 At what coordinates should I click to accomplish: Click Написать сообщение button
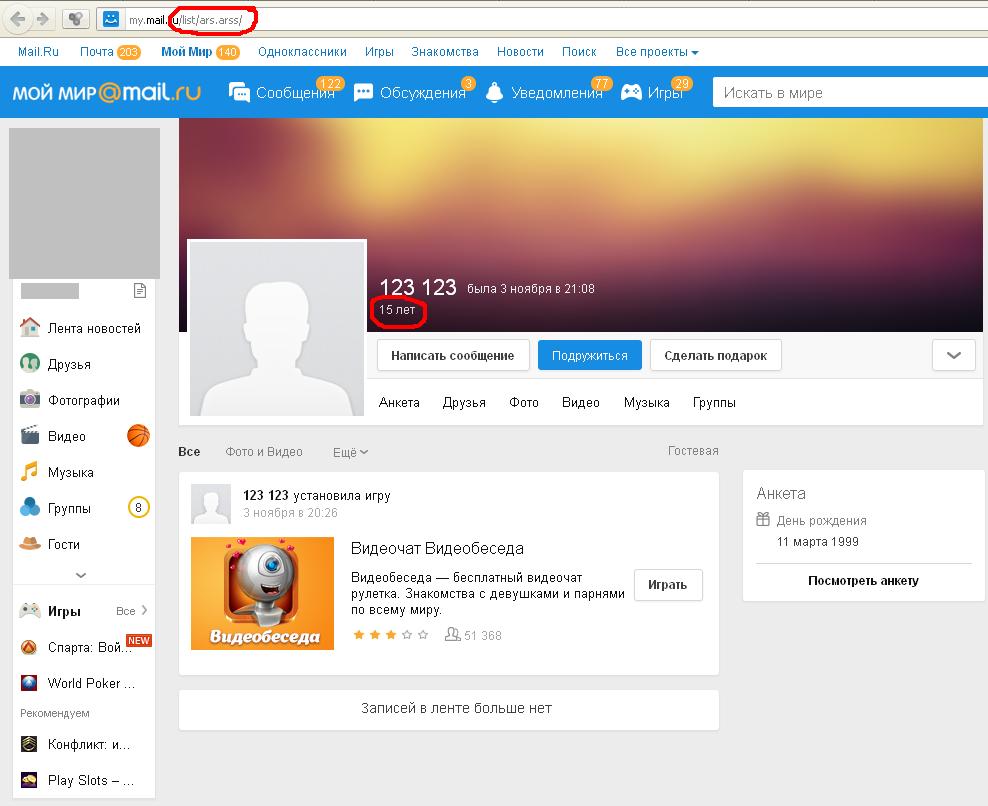point(452,355)
